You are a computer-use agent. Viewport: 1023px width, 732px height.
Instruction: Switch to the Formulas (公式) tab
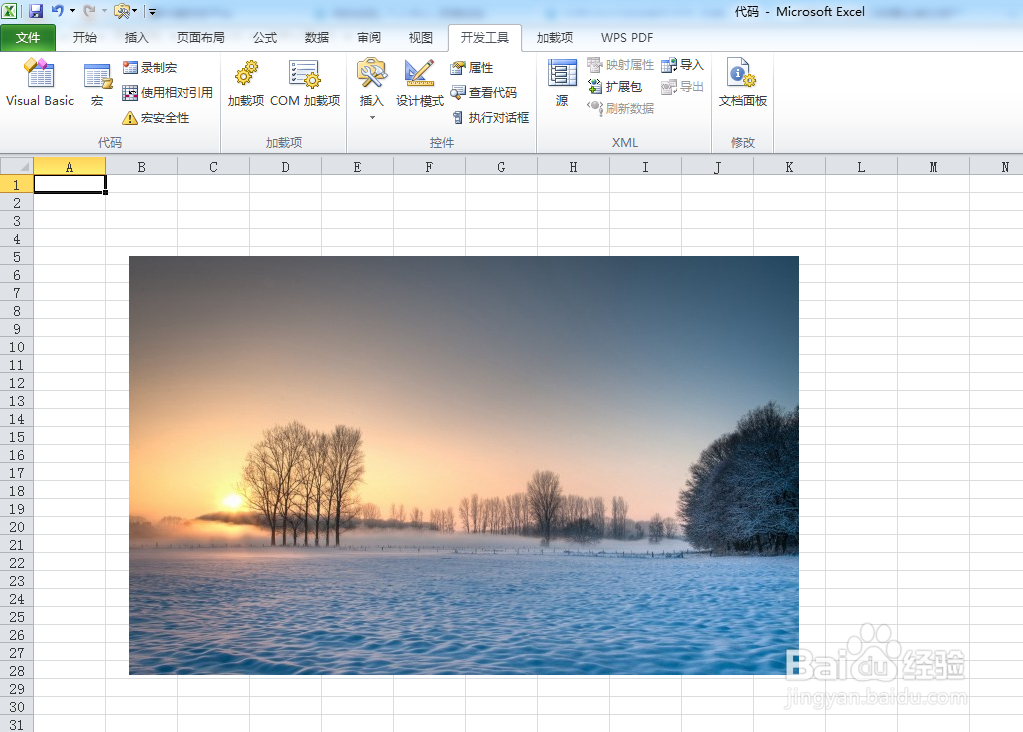(x=265, y=38)
